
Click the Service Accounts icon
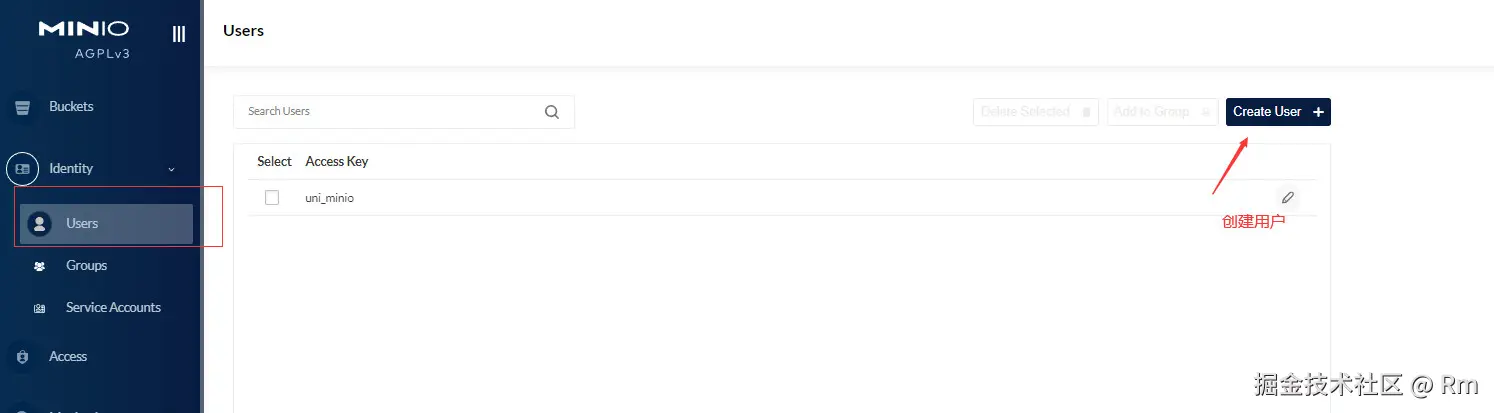[39, 308]
